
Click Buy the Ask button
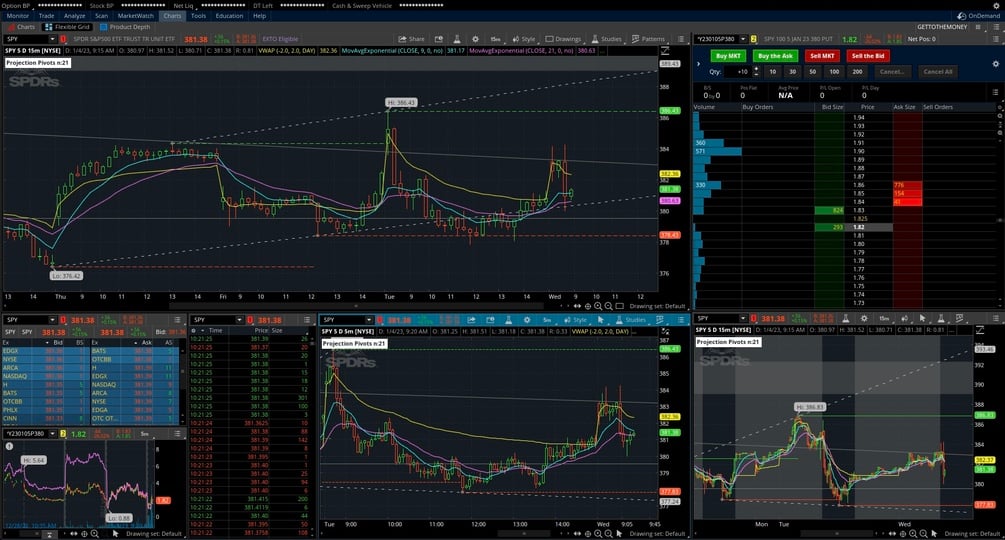(776, 56)
